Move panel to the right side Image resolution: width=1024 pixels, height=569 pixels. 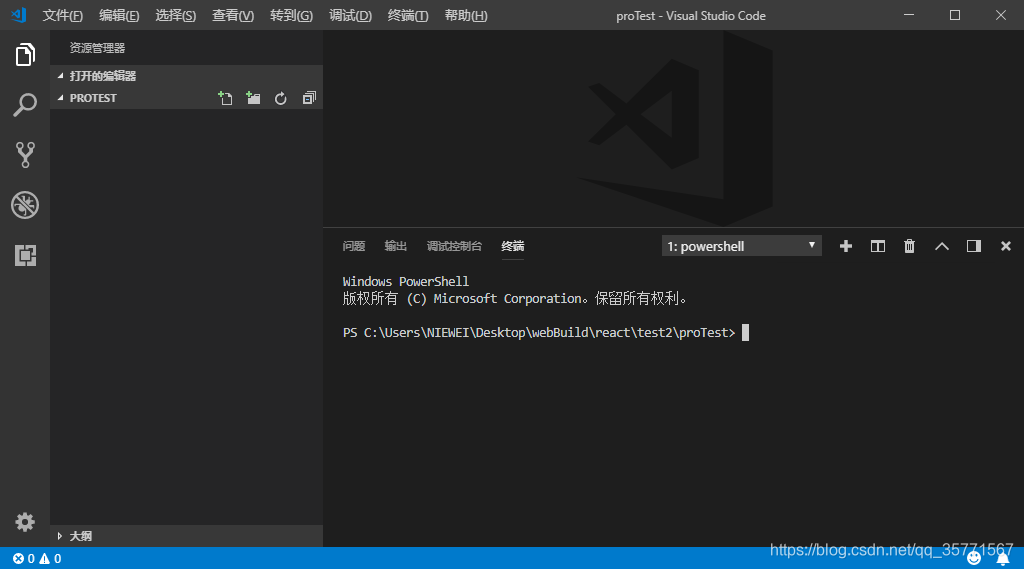coord(974,246)
